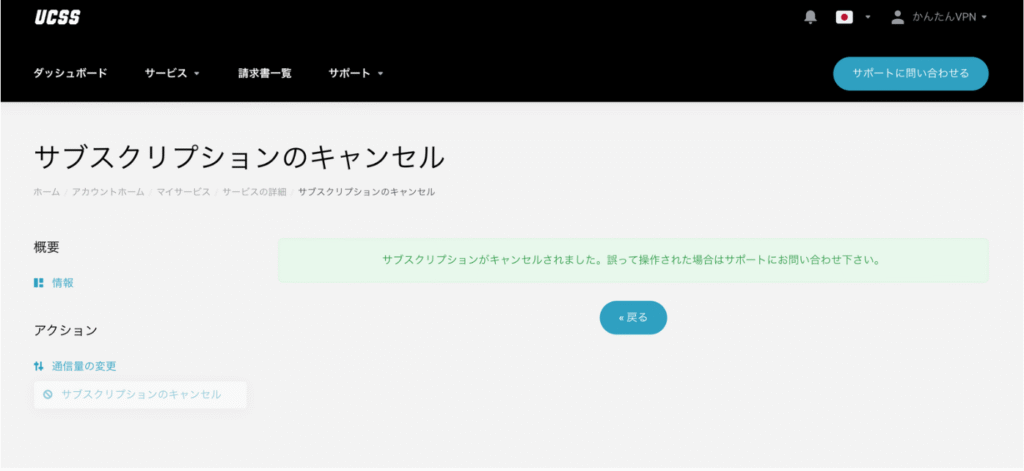Expand the サポート menu dropdown
This screenshot has width=1024, height=471.
(355, 73)
